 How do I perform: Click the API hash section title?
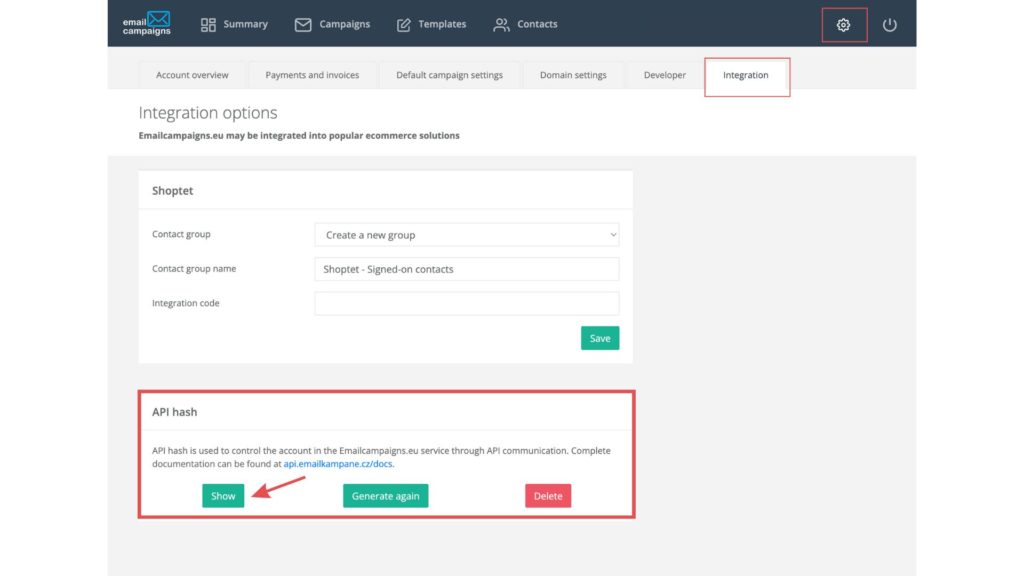(174, 412)
